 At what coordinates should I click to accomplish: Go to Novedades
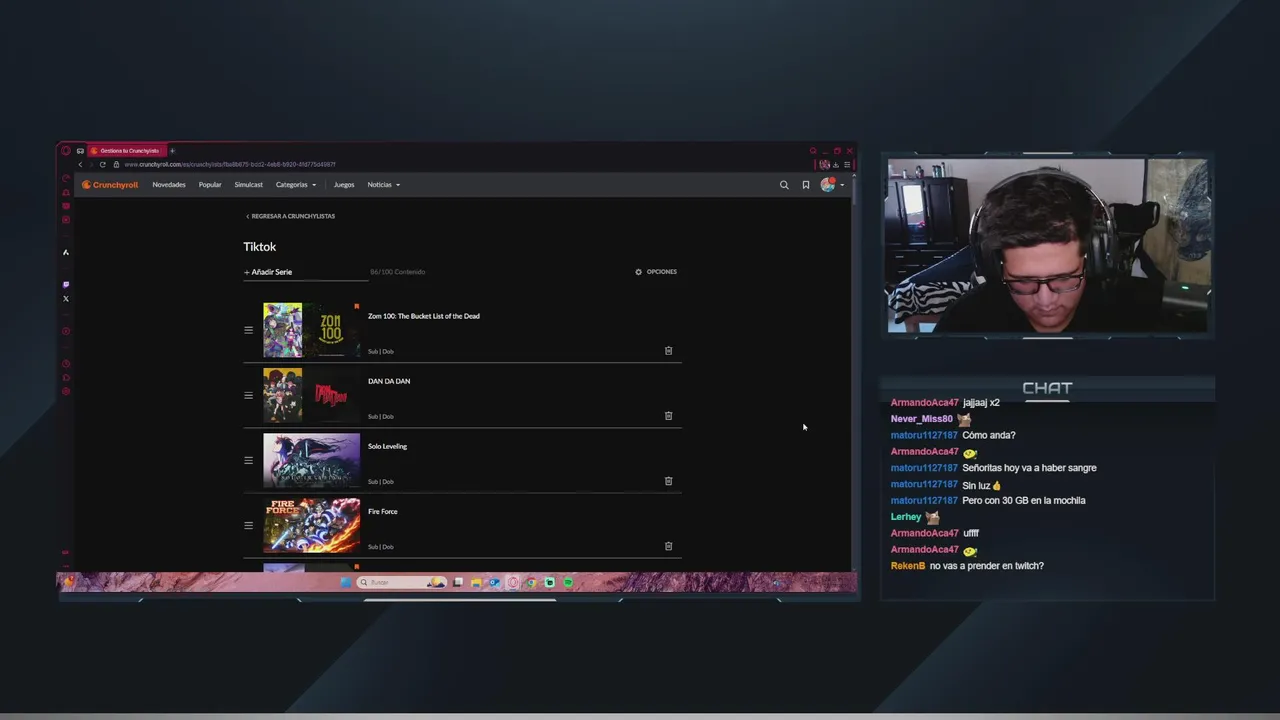coord(169,185)
